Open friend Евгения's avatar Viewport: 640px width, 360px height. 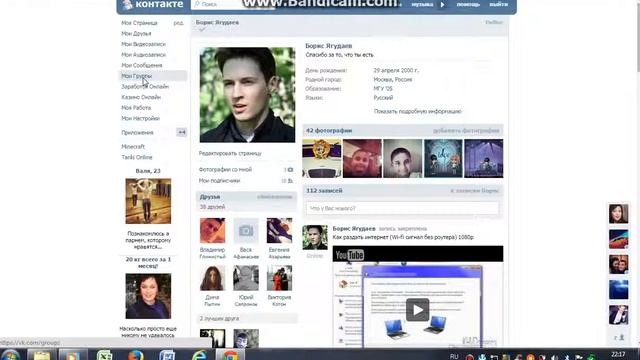tap(279, 231)
